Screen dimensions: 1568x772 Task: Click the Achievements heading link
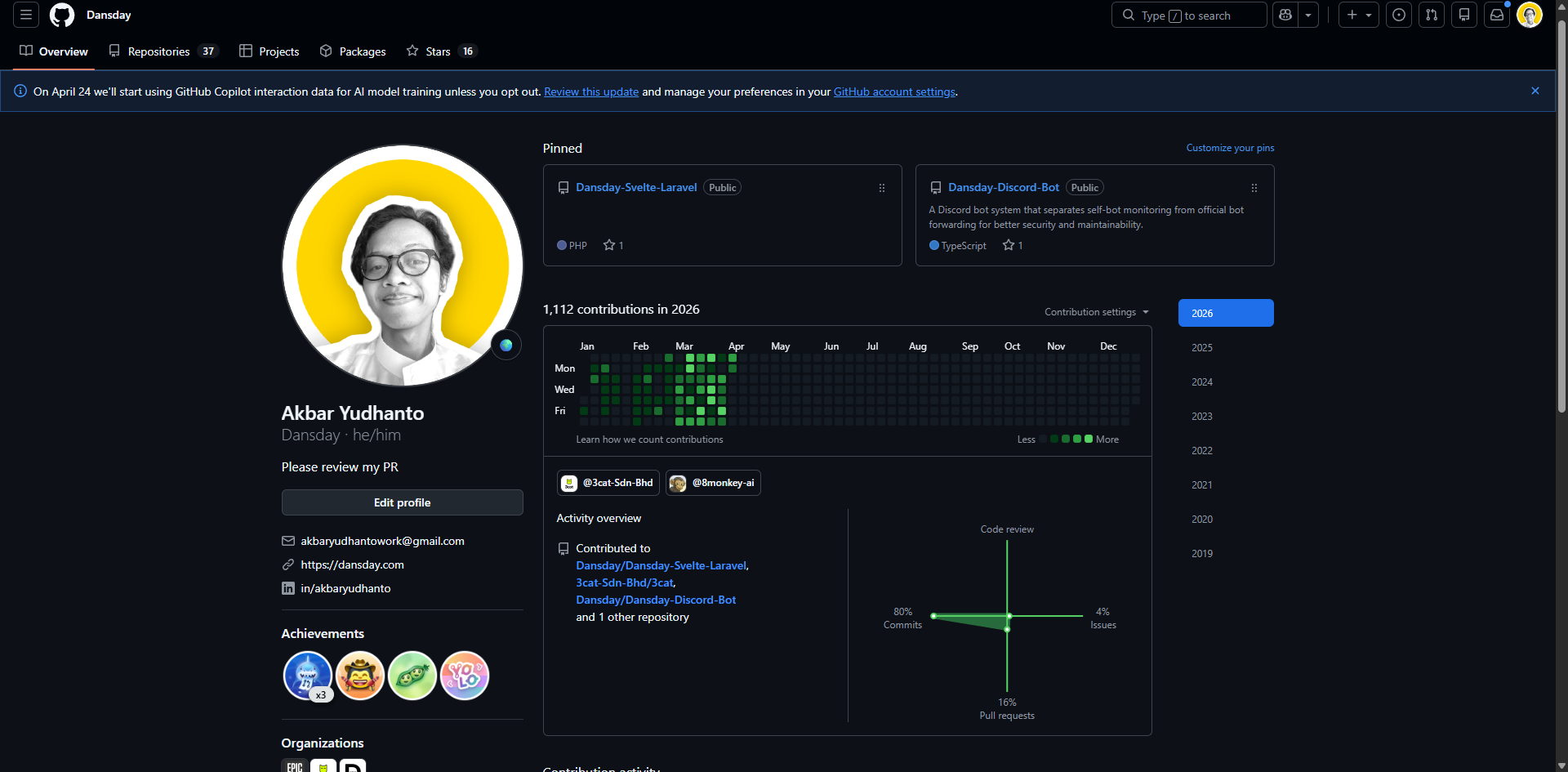[323, 634]
